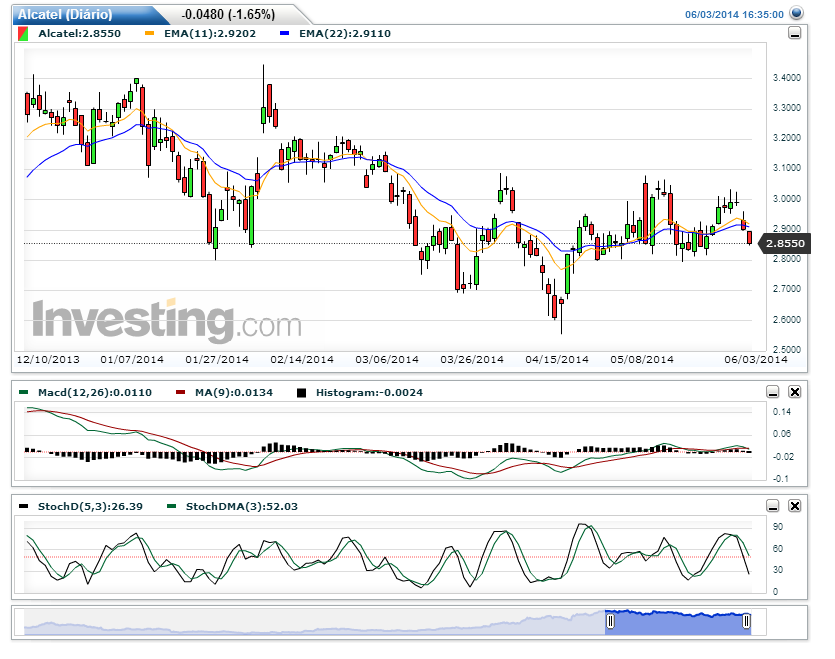Close the Stochastic indicator panel
This screenshot has height=659, width=835.
point(795,506)
